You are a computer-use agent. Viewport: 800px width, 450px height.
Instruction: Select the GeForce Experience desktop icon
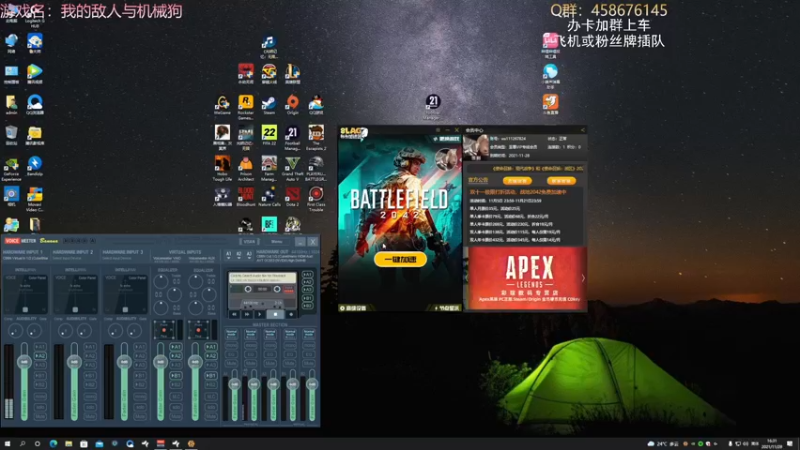11,168
